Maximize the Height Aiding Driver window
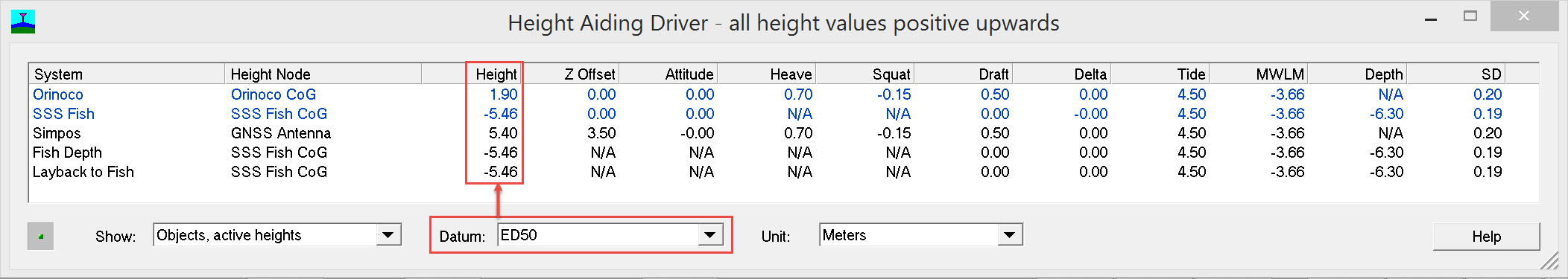 click(1470, 16)
